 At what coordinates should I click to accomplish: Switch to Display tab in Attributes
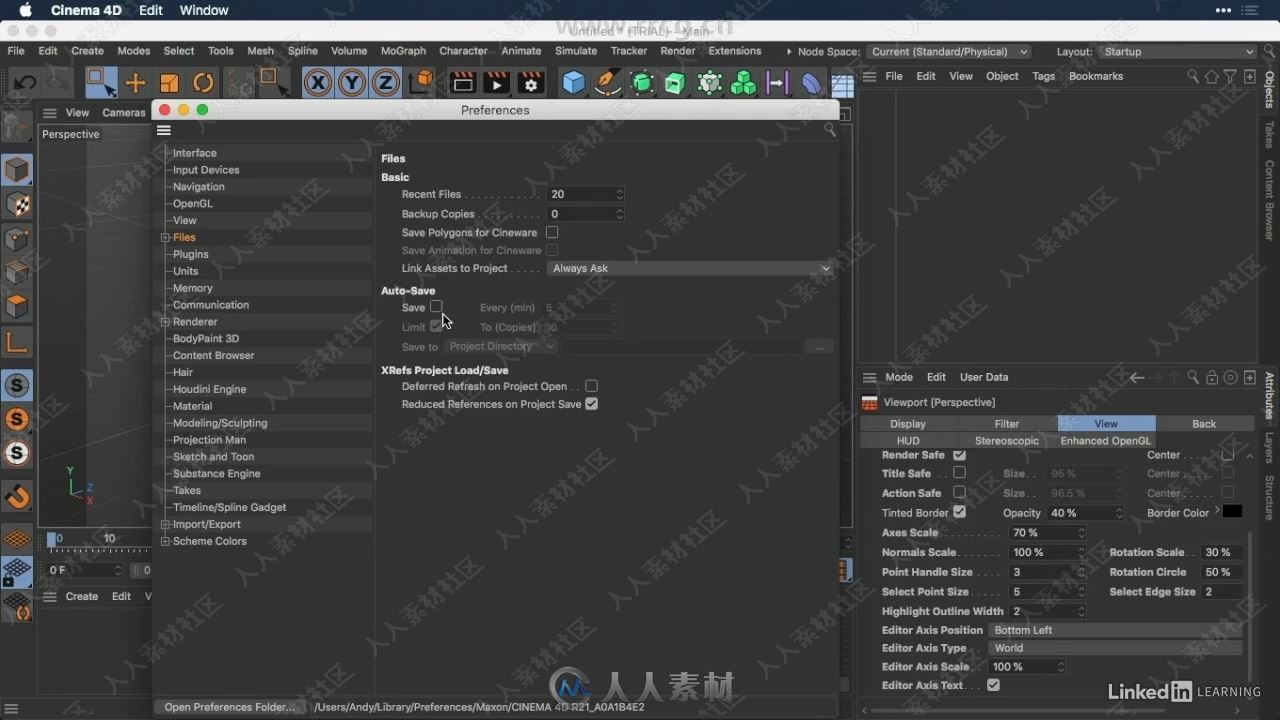pos(908,424)
